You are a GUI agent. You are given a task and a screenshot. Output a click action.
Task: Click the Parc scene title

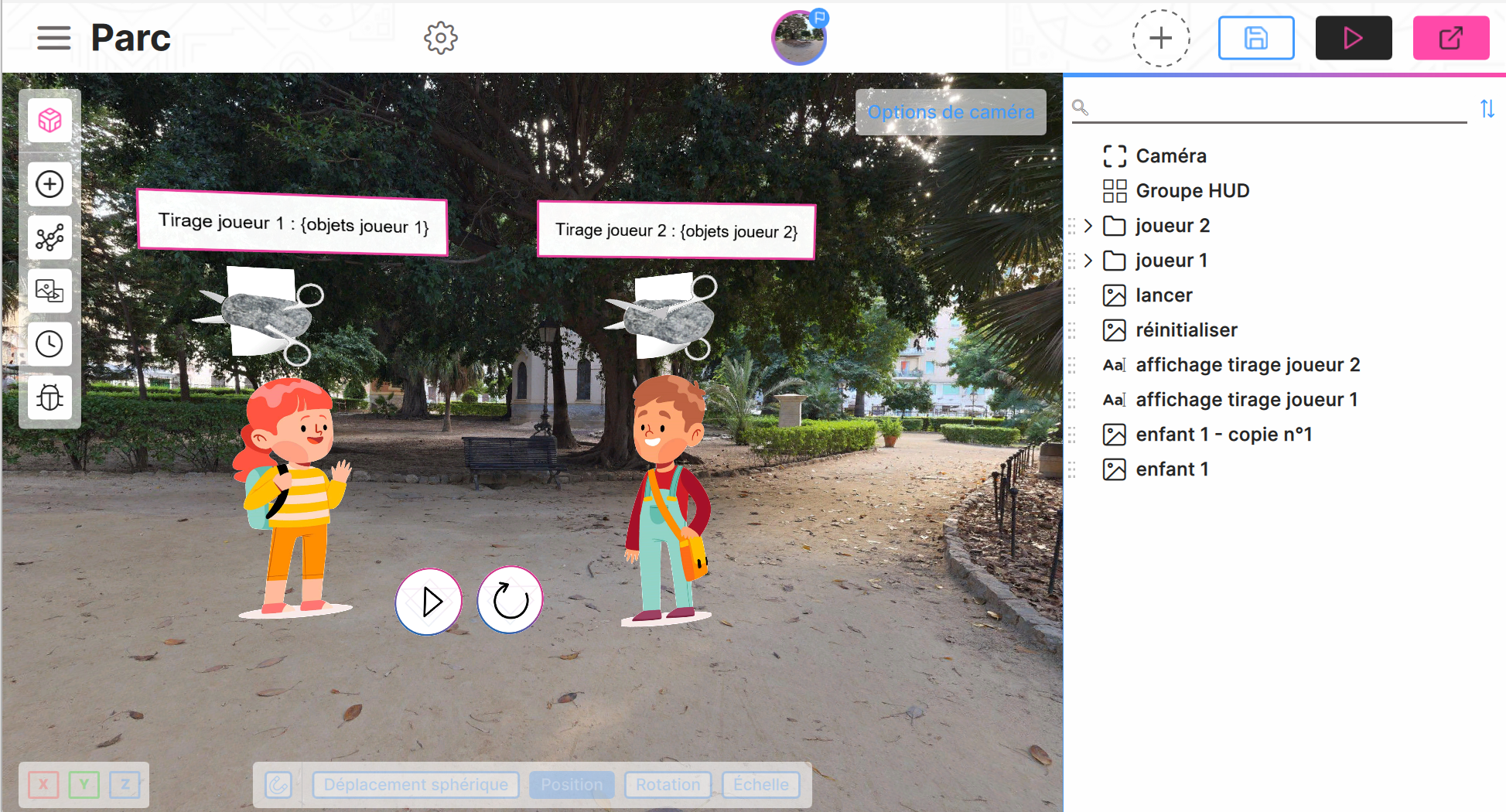tap(131, 38)
